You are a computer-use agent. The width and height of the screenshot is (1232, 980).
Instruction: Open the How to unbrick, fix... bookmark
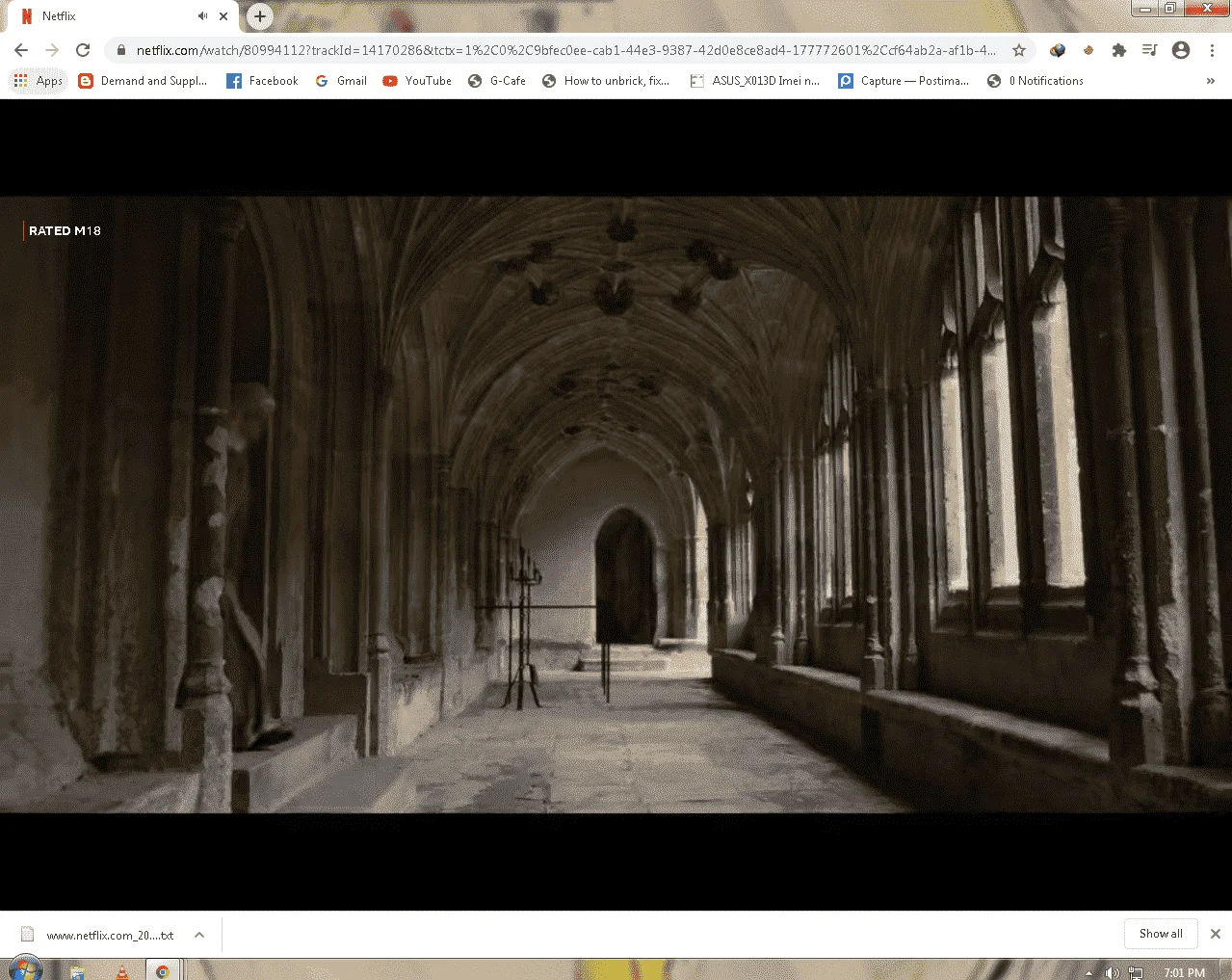point(606,81)
